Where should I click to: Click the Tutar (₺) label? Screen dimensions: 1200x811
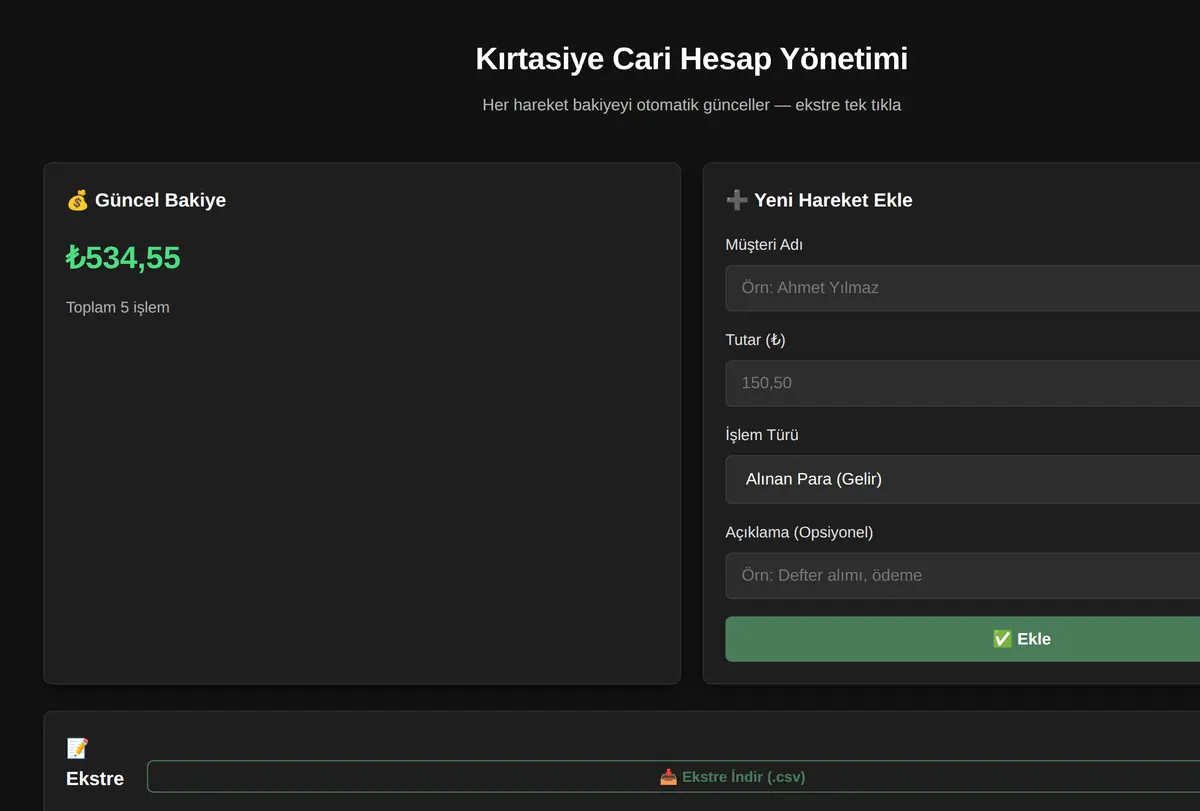(755, 340)
